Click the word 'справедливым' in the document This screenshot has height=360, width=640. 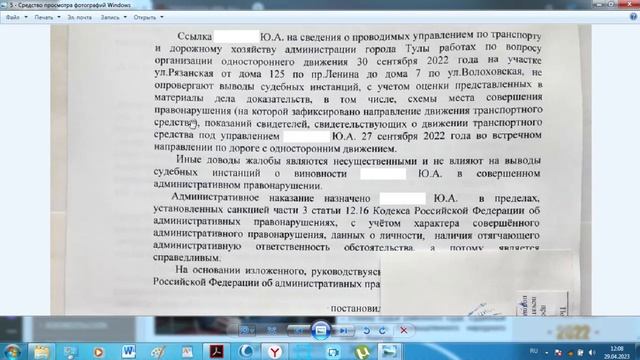pos(187,258)
